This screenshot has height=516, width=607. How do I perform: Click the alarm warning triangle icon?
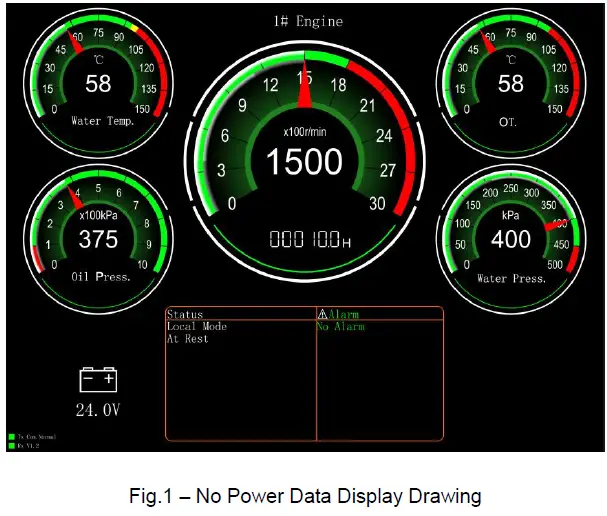322,314
